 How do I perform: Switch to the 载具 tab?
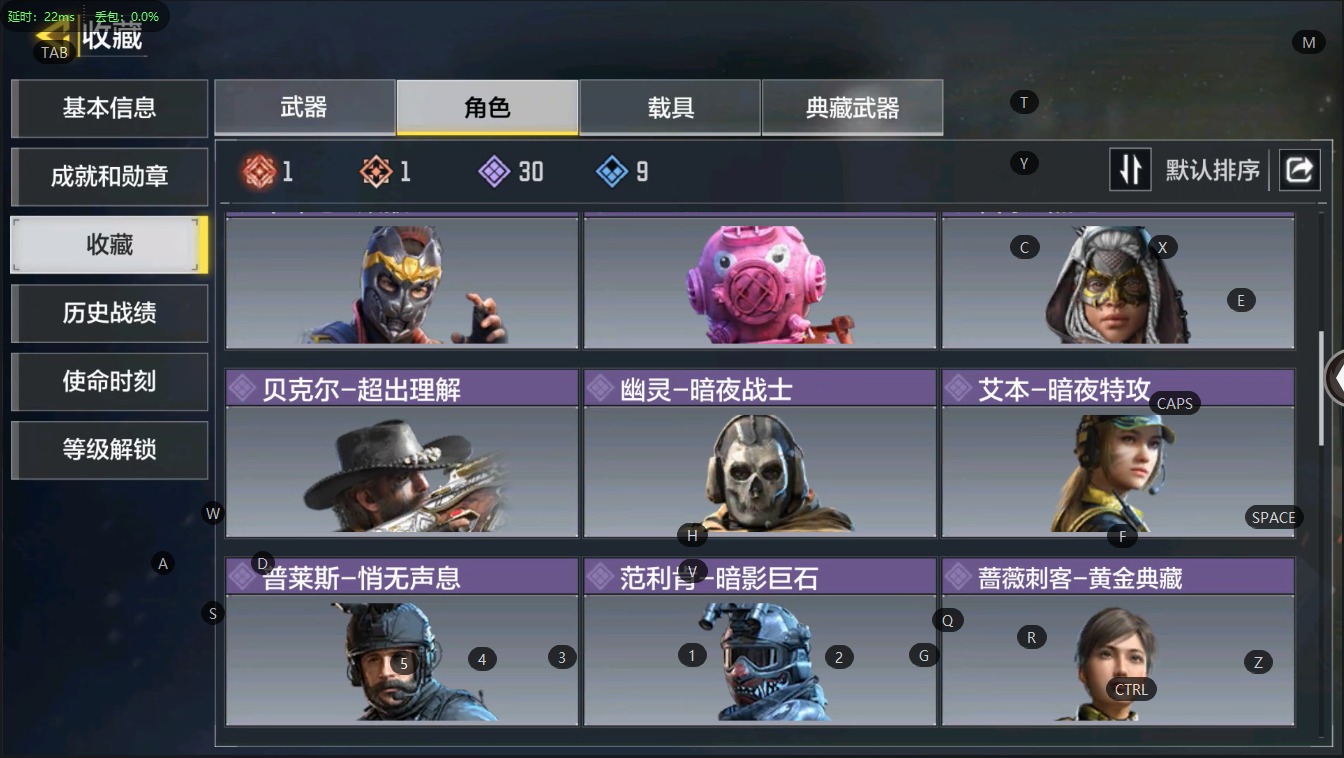point(670,108)
